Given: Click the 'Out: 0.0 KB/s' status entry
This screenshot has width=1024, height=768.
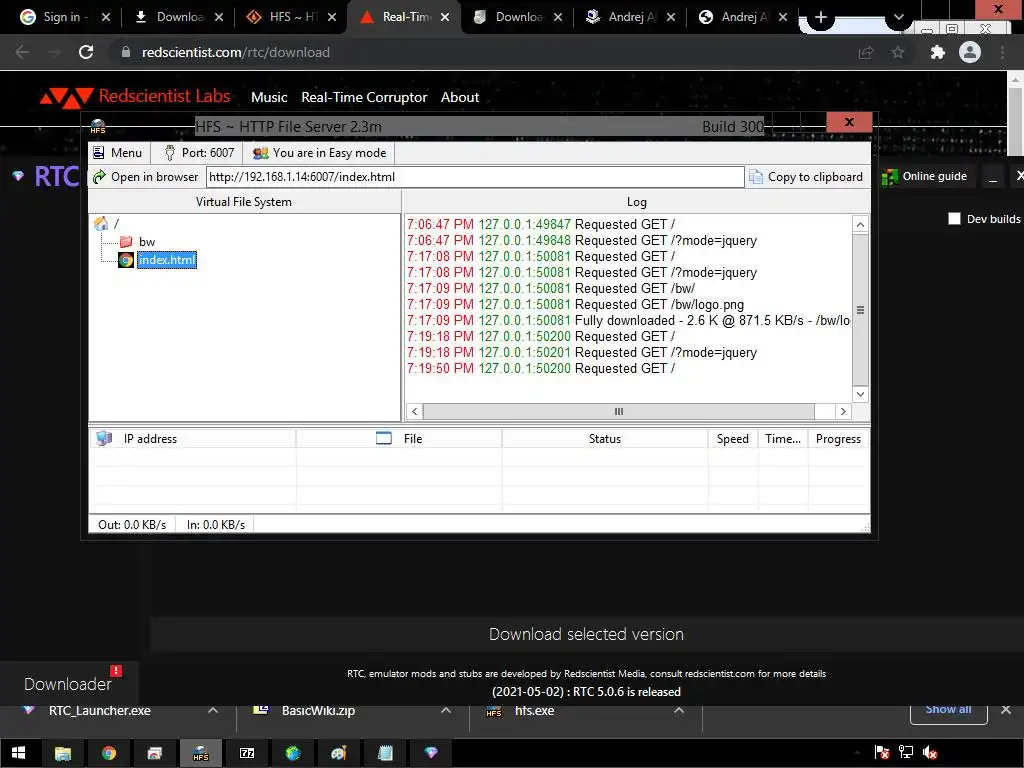Looking at the screenshot, I should (x=132, y=525).
